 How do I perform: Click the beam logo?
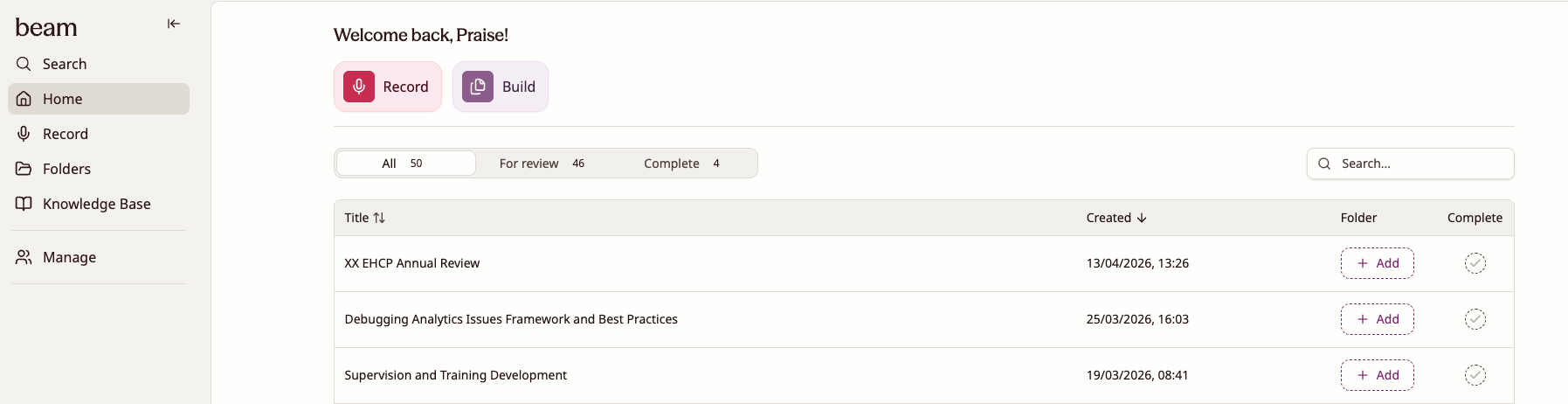coord(46,28)
